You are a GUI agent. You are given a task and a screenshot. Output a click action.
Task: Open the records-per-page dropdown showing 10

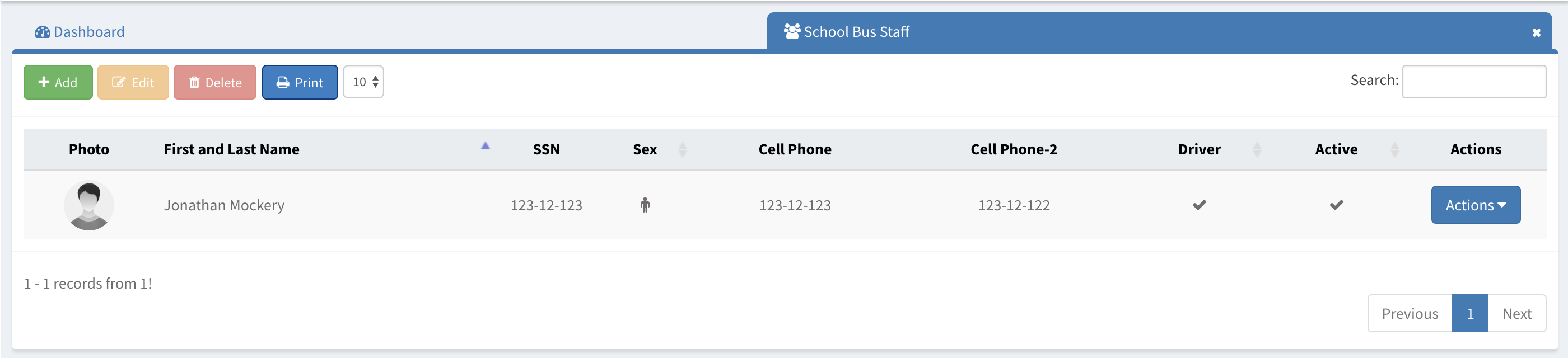click(363, 82)
